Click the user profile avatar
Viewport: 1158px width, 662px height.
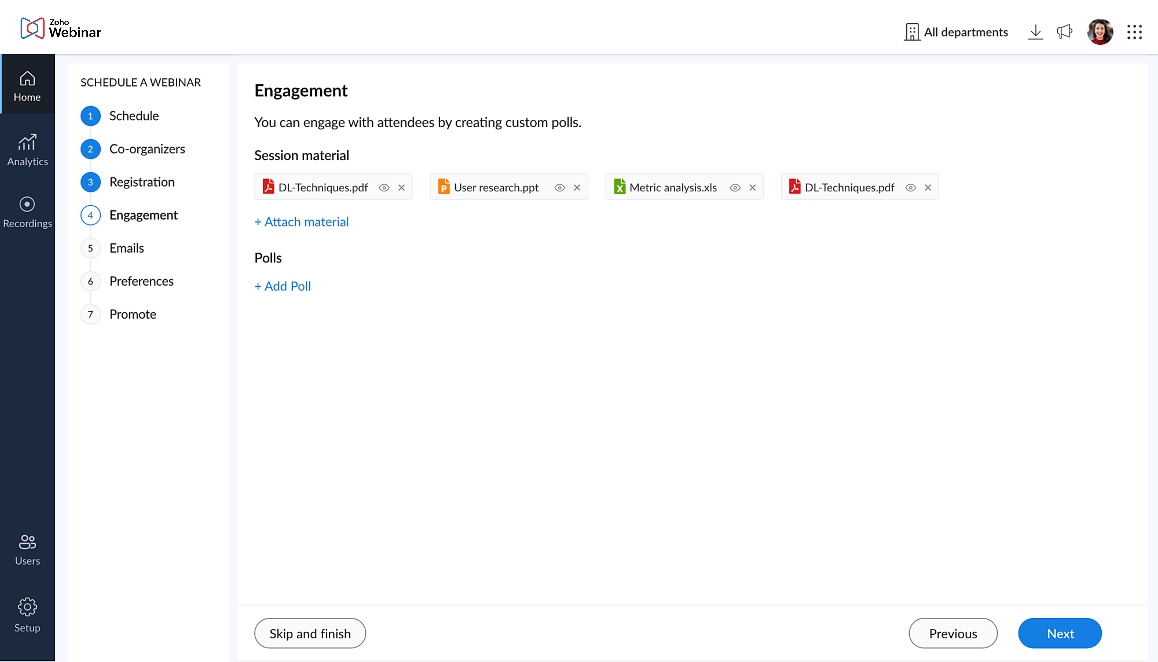tap(1100, 32)
